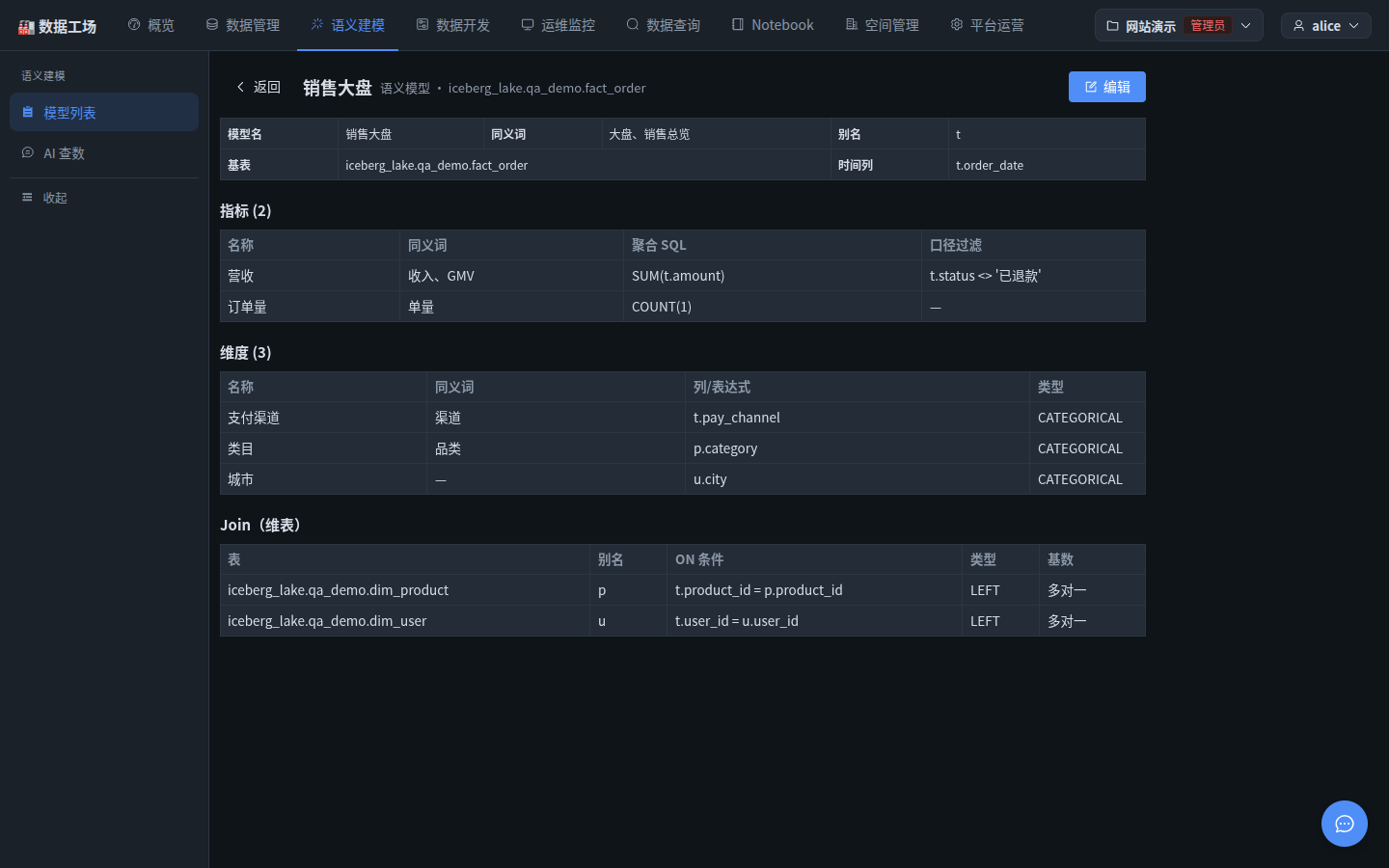Open the 空间管理 tab

[x=883, y=25]
